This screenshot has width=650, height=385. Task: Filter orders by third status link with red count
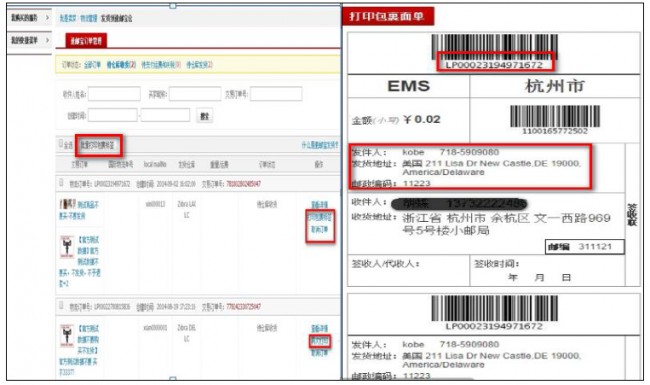[x=161, y=65]
